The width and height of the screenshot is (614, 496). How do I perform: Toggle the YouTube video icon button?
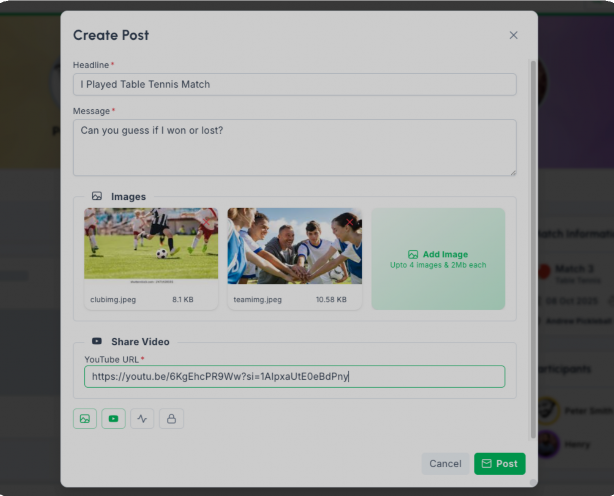(x=113, y=419)
